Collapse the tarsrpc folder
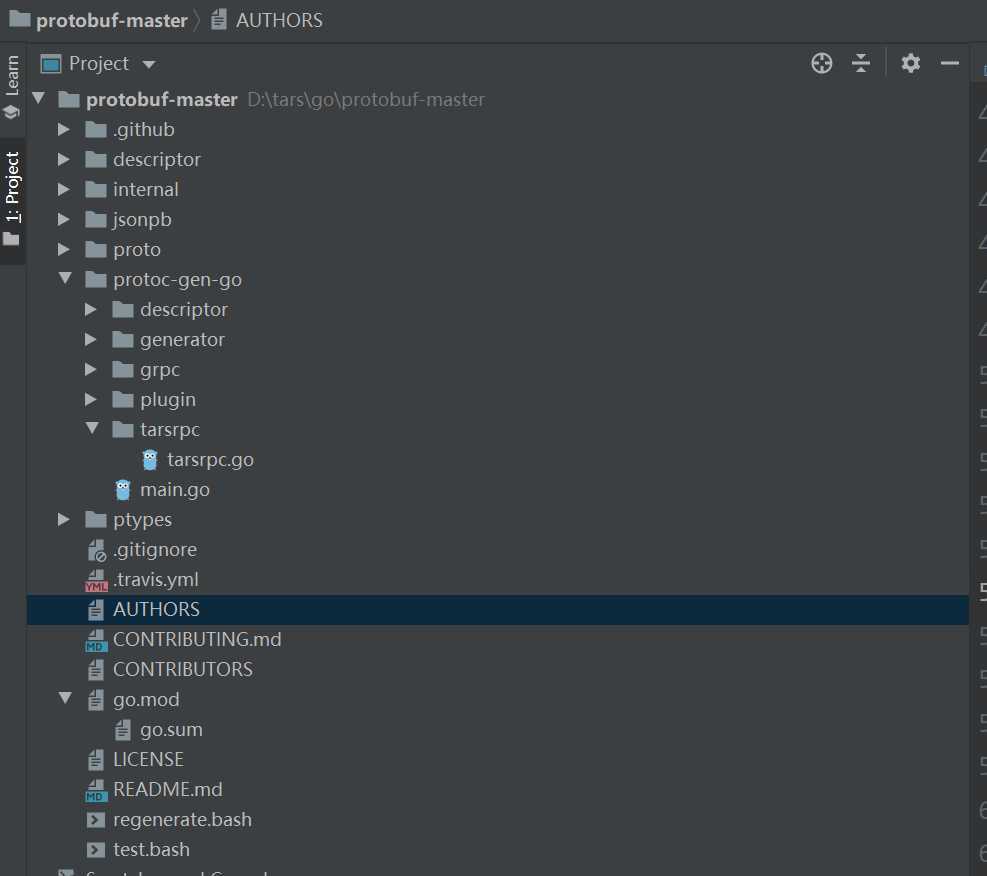The width and height of the screenshot is (987, 876). coord(92,428)
